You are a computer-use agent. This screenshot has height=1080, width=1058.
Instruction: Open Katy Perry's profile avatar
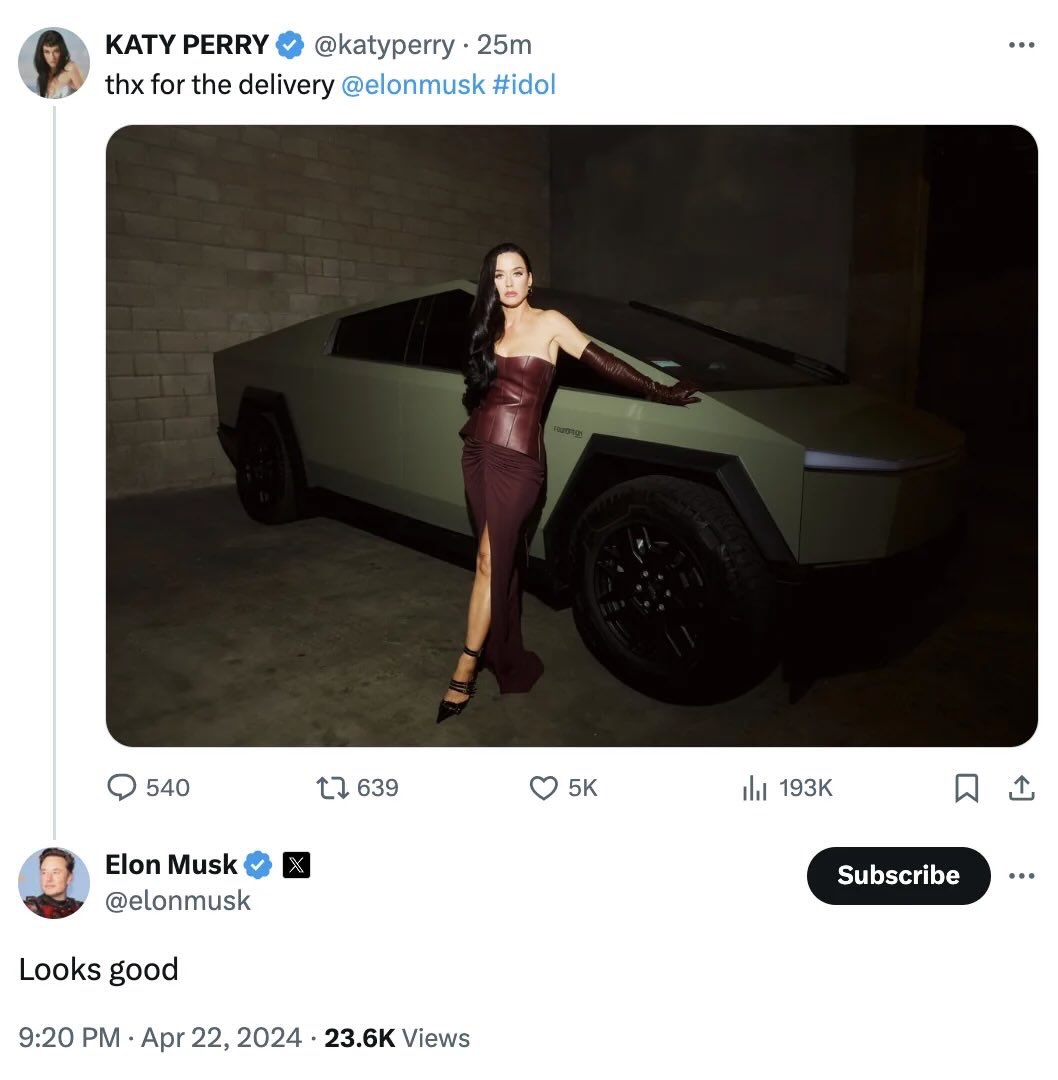54,62
